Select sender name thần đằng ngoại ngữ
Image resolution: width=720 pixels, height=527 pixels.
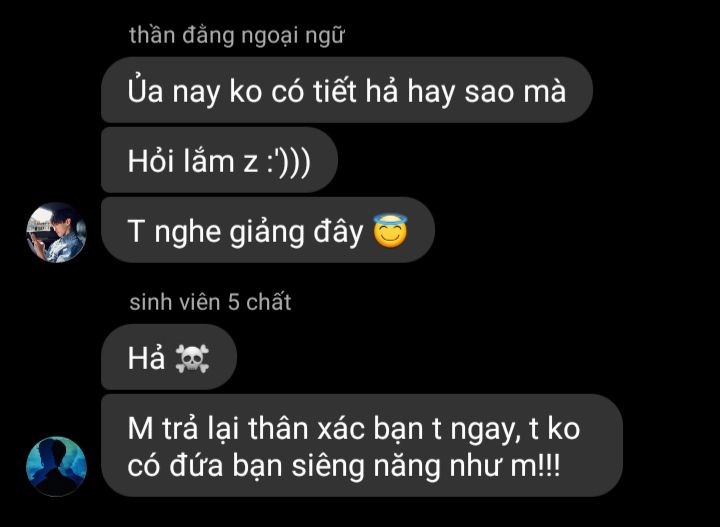pyautogui.click(x=236, y=36)
